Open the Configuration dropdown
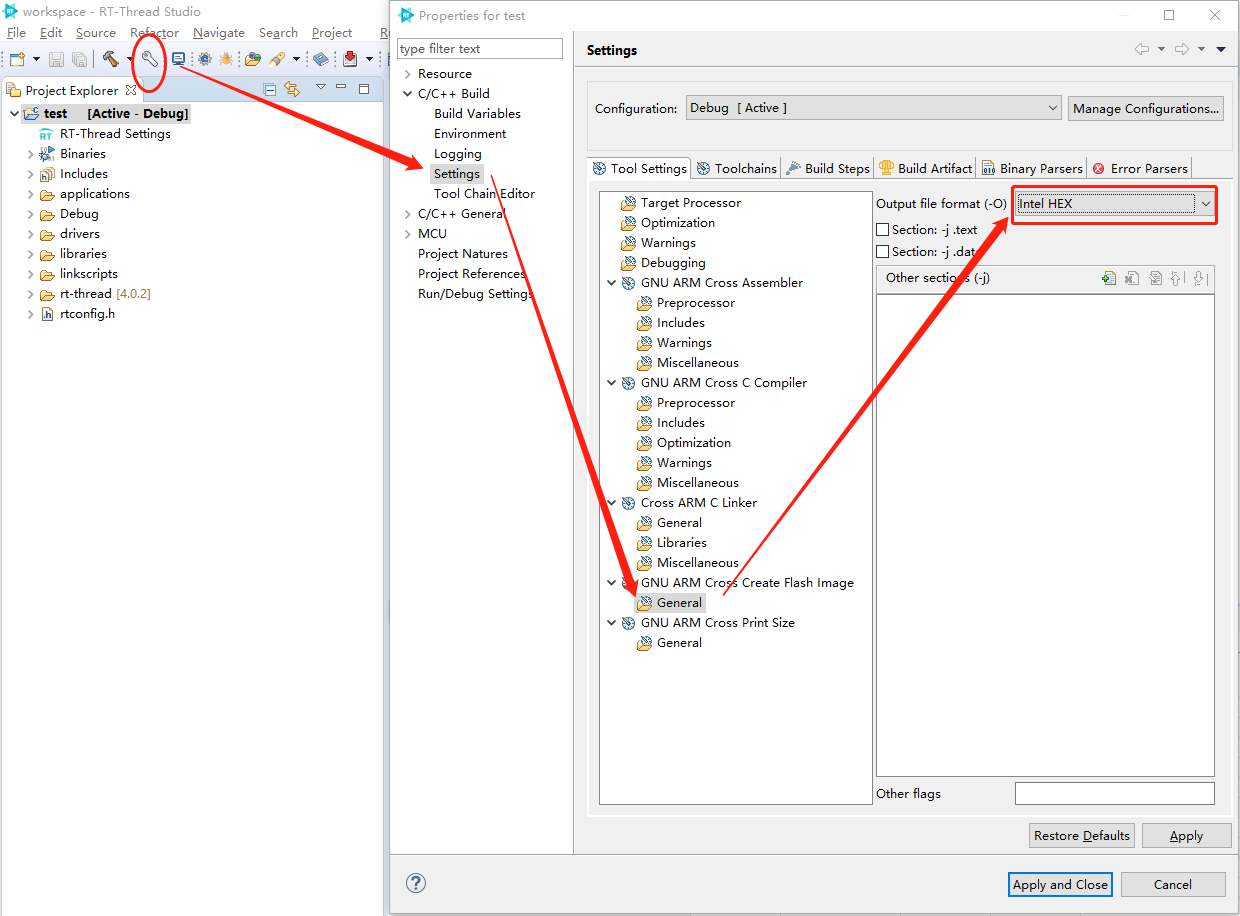 [x=873, y=108]
